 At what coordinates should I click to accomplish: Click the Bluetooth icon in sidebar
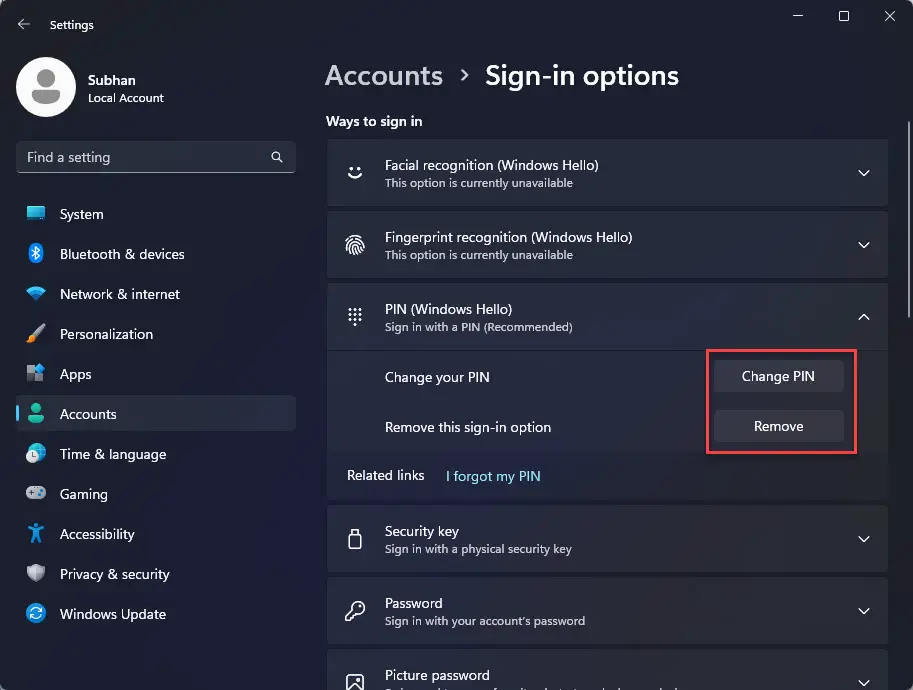tap(36, 253)
